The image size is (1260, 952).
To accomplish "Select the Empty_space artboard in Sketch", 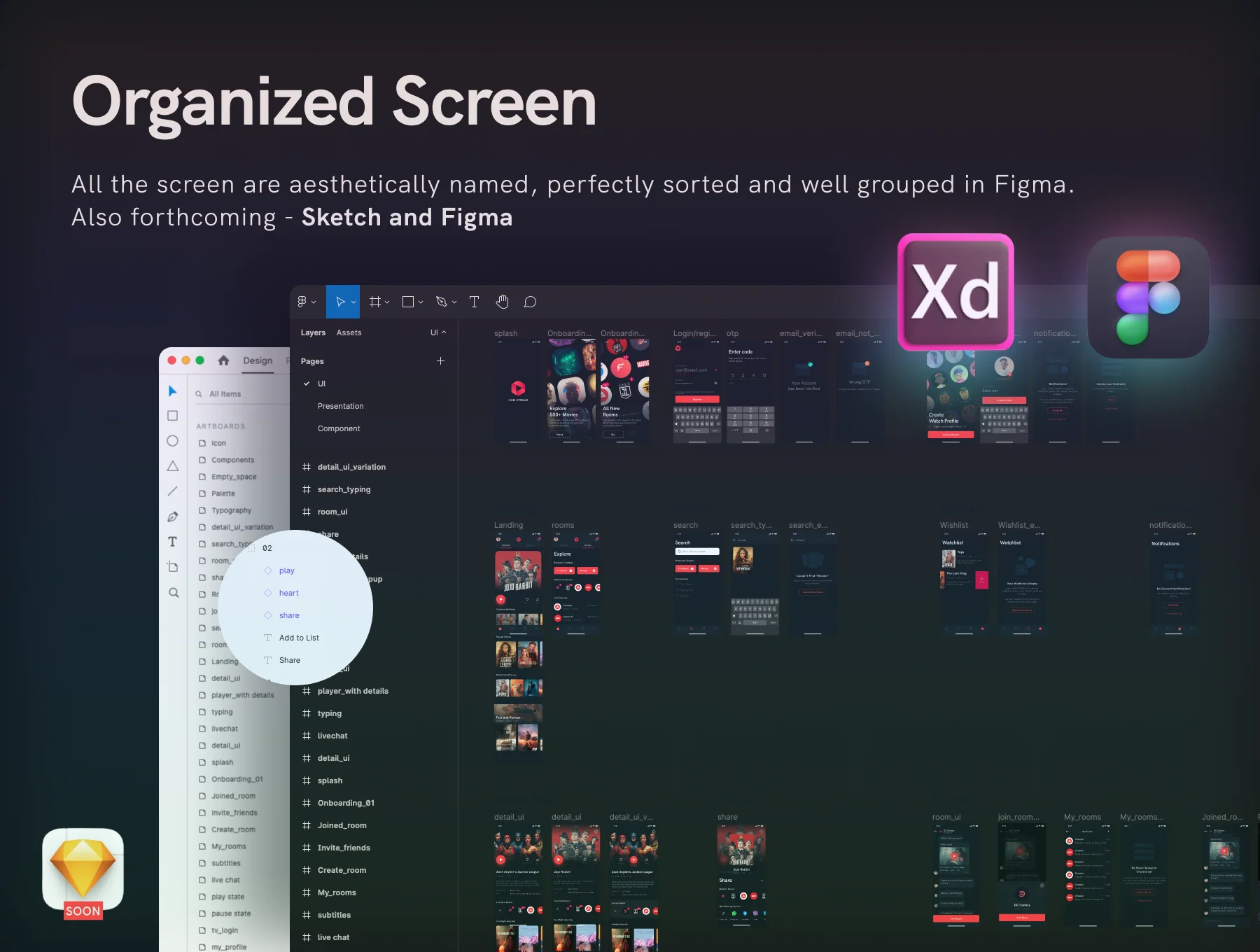I will tap(234, 477).
